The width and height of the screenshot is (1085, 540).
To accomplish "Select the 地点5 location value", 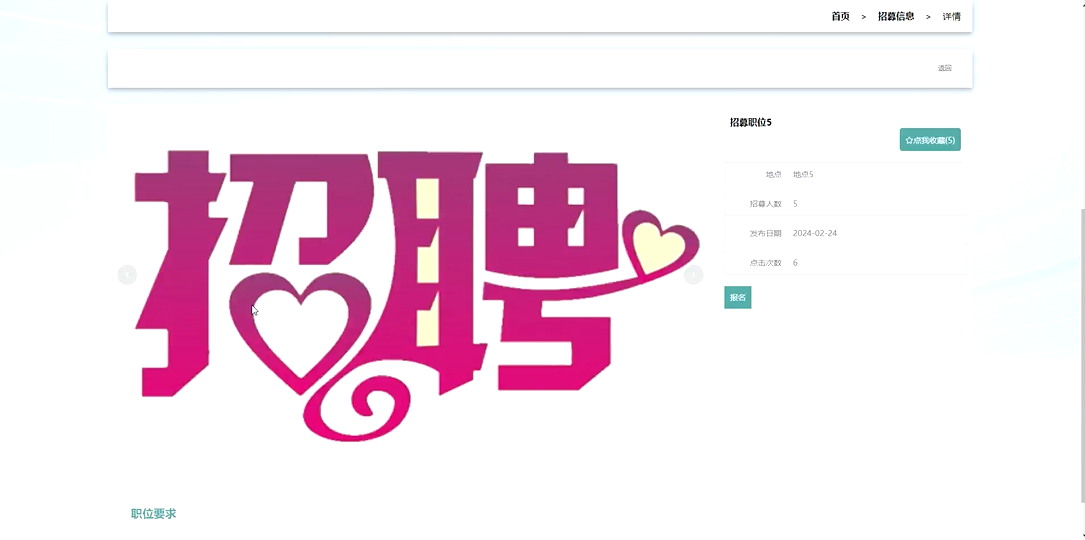I will (x=803, y=174).
